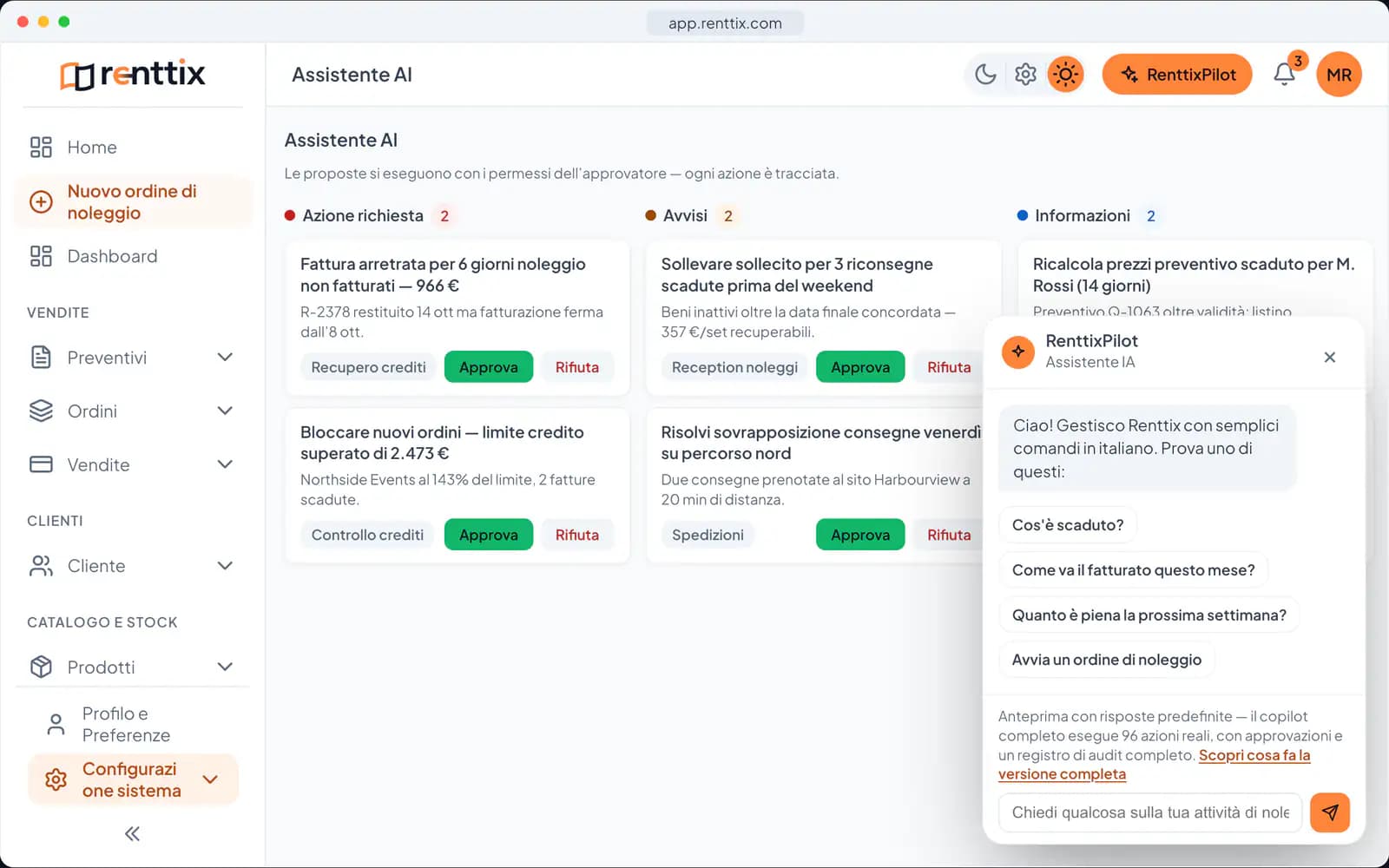The width and height of the screenshot is (1389, 868).
Task: Open the RenttixPilot assistant button
Action: [x=1176, y=75]
